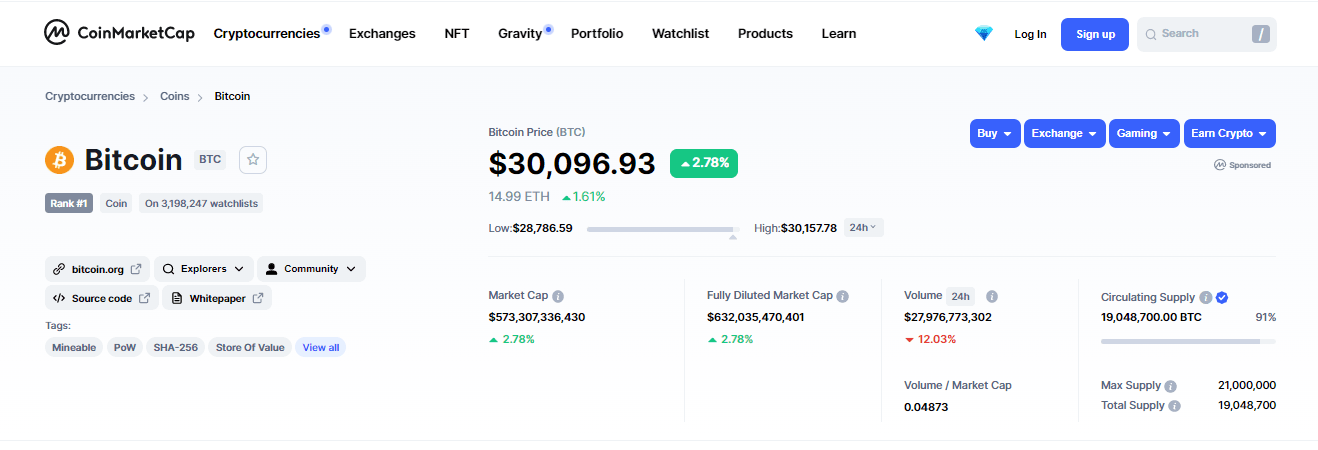Open the Gravity menu item
Screen dimensions: 1318x450
click(520, 33)
